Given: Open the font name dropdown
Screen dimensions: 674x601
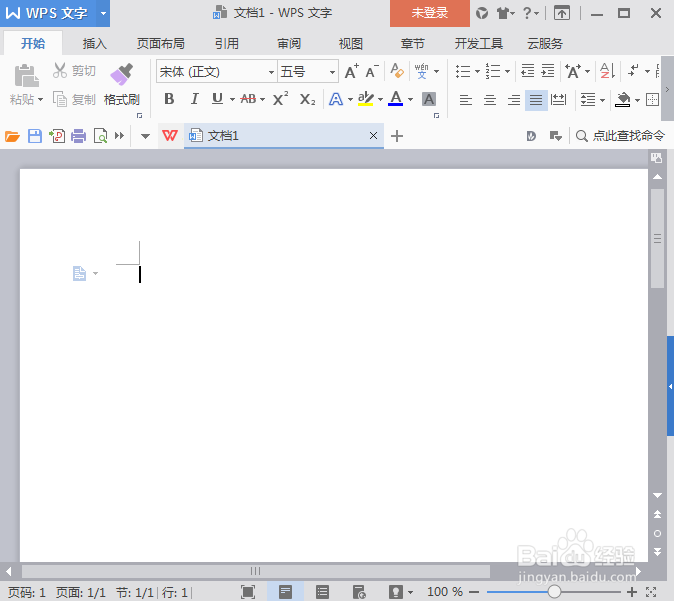Looking at the screenshot, I should coord(271,72).
